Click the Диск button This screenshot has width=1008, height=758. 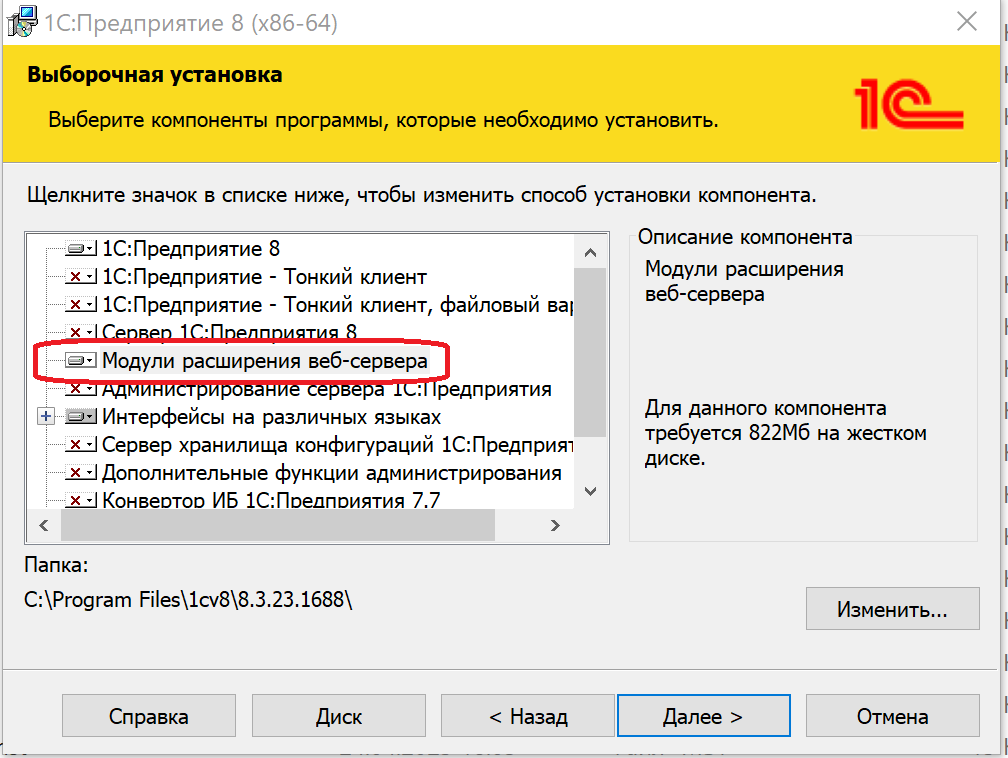(339, 716)
